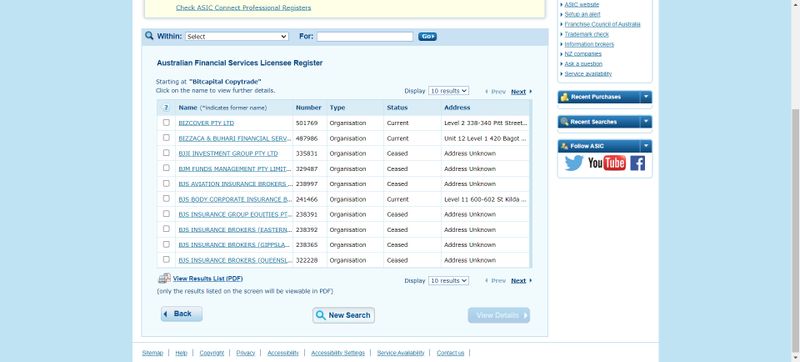This screenshot has height=362, width=800.
Task: Open Information brokers sidebar link
Action: pos(589,44)
